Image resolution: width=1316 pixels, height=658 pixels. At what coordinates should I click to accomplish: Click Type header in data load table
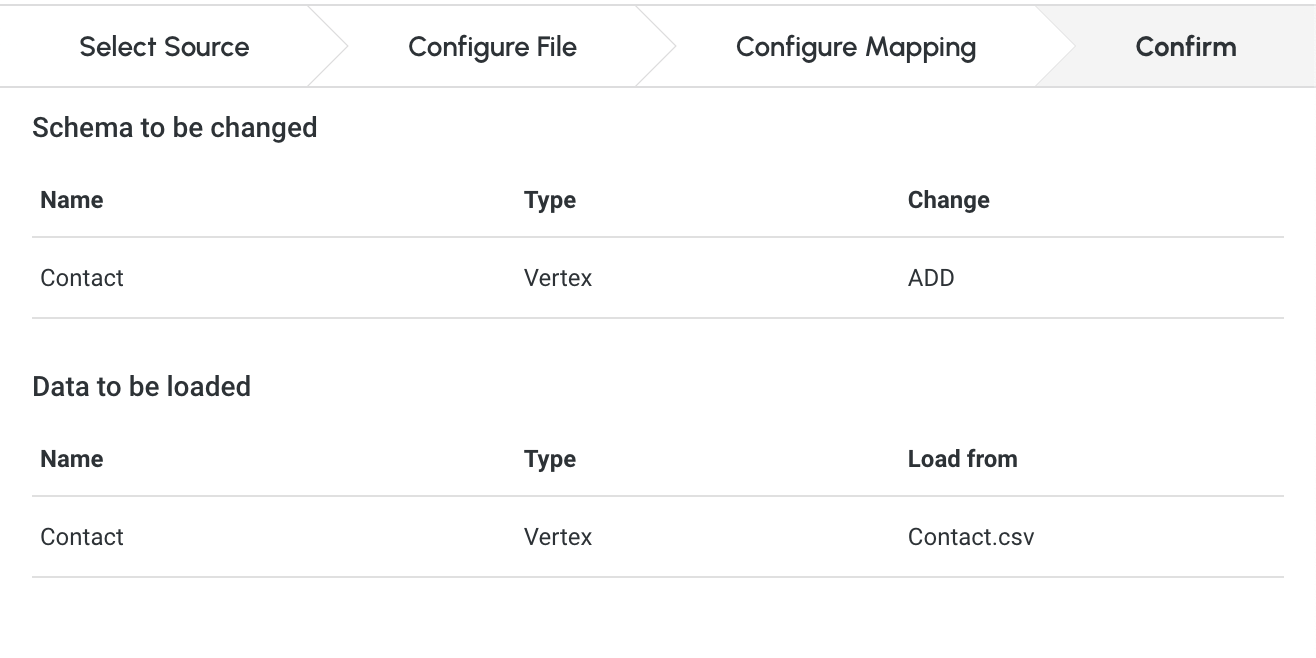tap(550, 459)
